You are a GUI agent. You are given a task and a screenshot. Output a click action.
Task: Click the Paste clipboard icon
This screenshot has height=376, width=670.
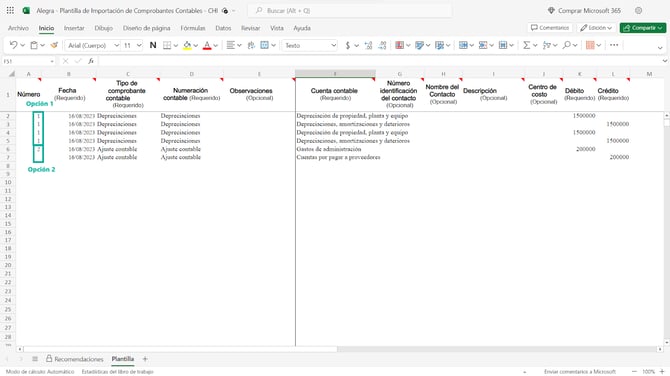click(x=34, y=45)
